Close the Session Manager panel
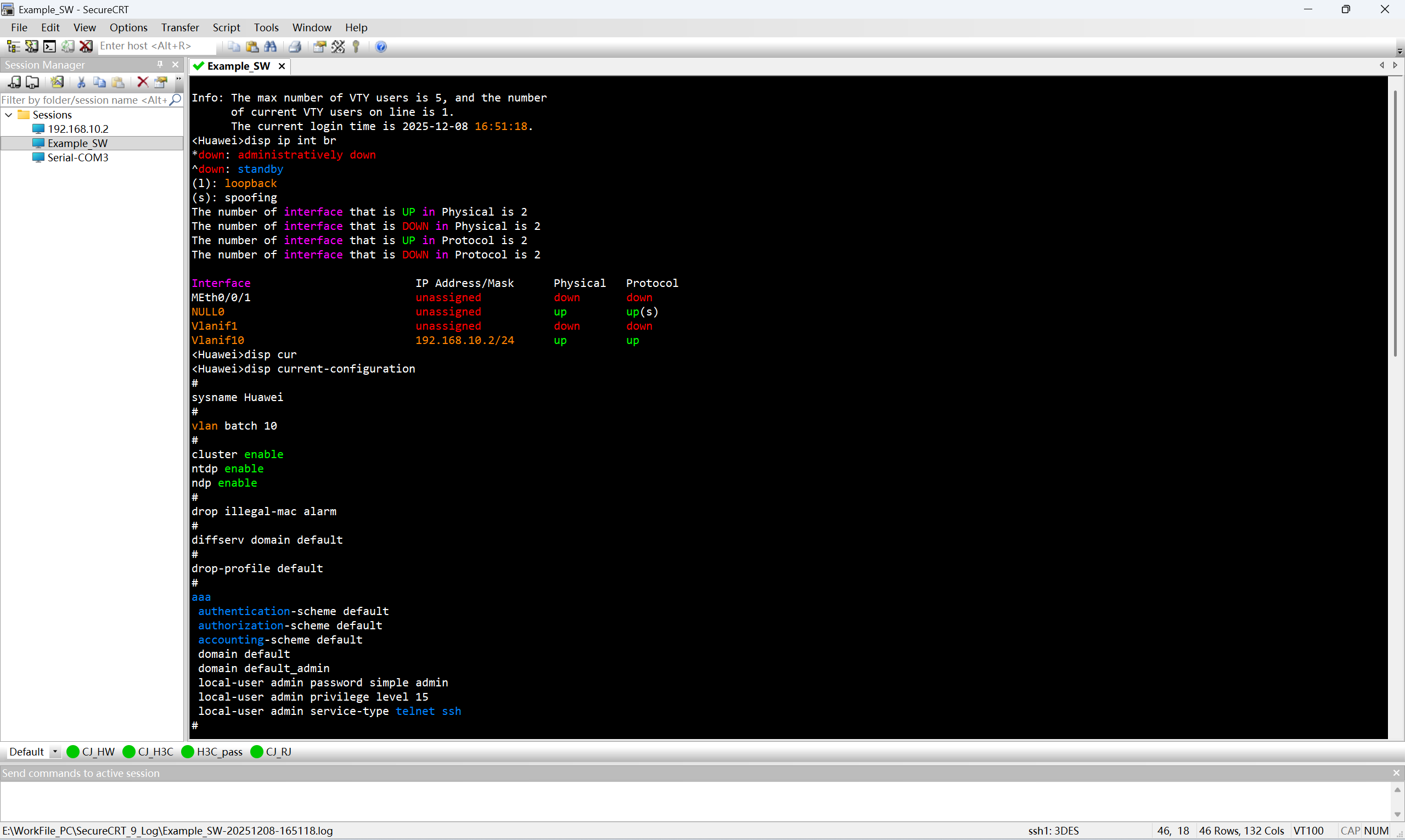This screenshot has height=840, width=1405. coord(176,65)
